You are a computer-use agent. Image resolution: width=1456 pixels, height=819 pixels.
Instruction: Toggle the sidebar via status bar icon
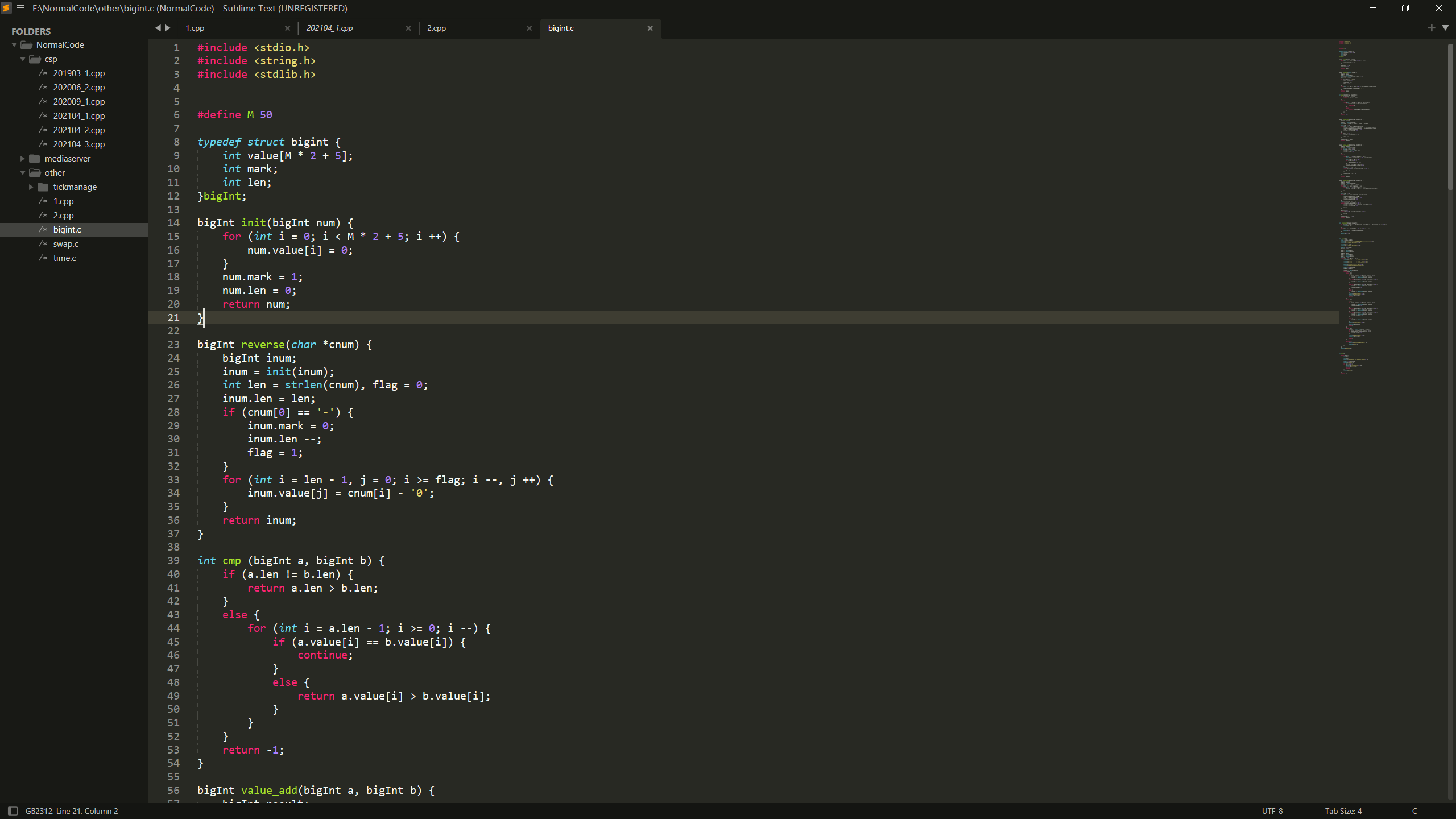13,811
